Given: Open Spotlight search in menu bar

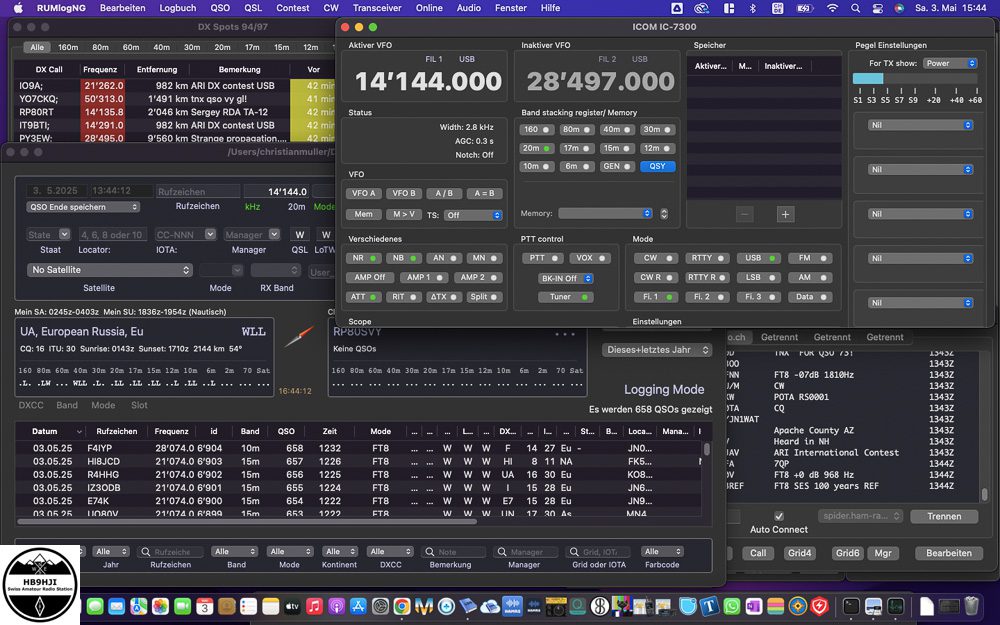Looking at the screenshot, I should pos(855,8).
